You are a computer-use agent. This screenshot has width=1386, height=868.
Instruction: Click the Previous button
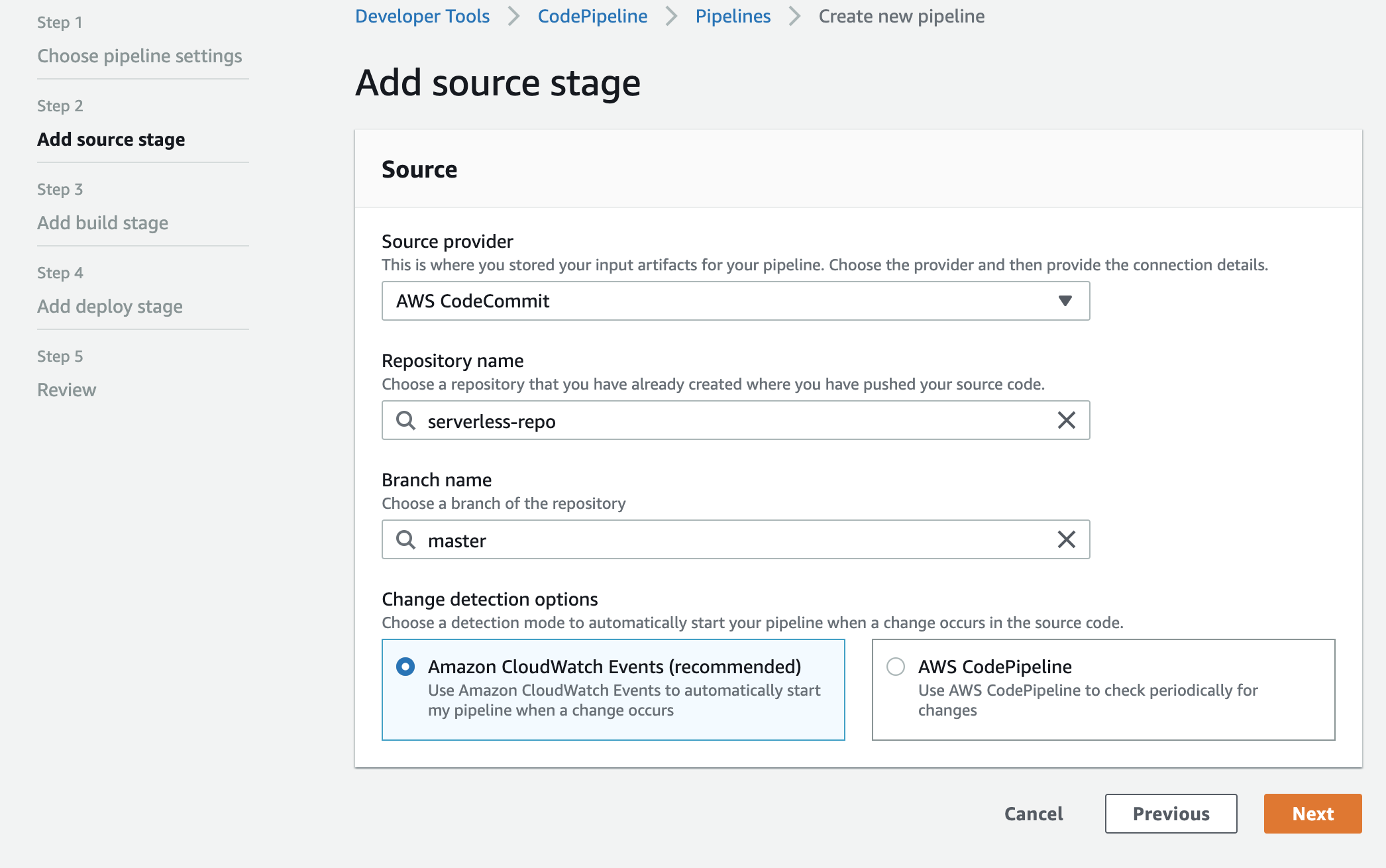(x=1171, y=814)
